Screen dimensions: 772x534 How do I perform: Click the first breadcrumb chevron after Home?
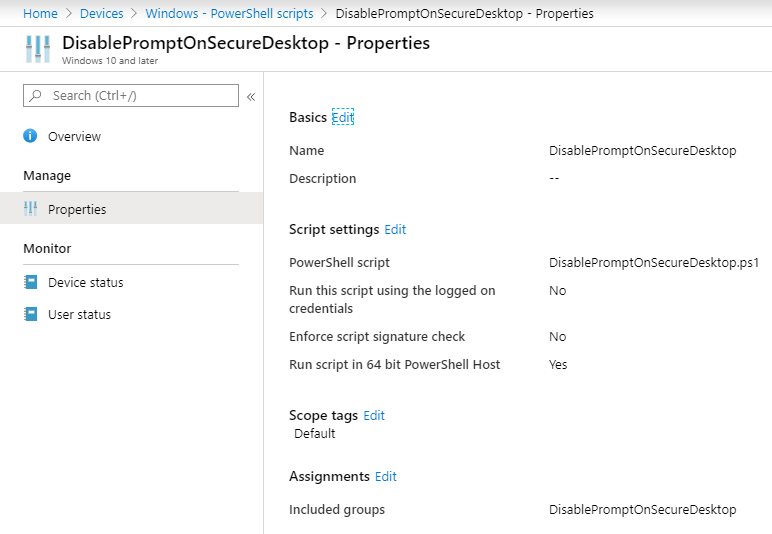[69, 13]
